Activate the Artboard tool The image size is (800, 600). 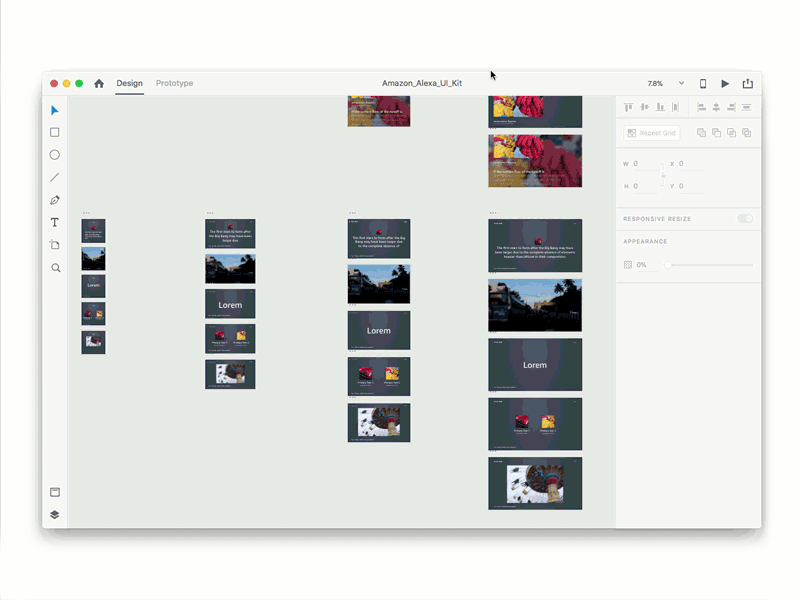(55, 245)
